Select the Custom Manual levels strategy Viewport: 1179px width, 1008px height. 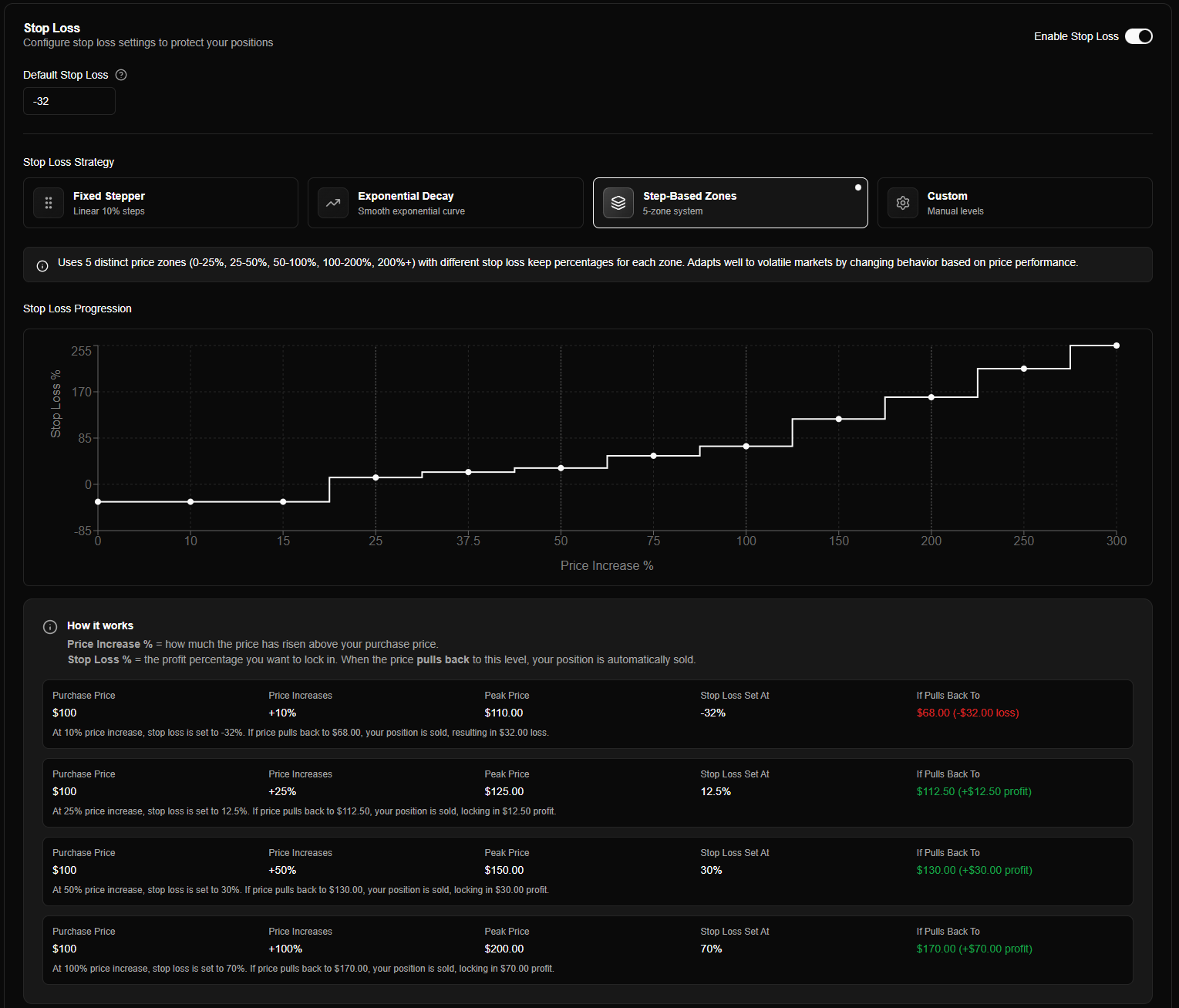click(x=1014, y=203)
